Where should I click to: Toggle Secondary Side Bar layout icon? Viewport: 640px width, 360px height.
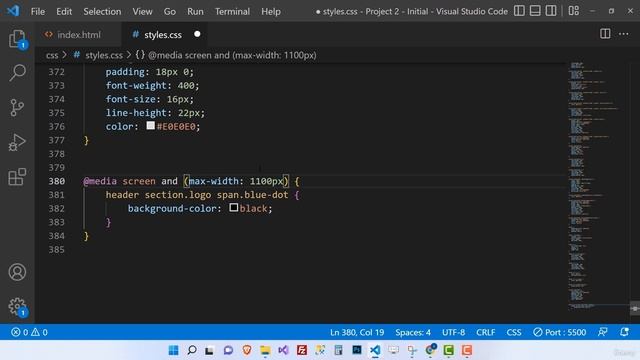coord(551,11)
